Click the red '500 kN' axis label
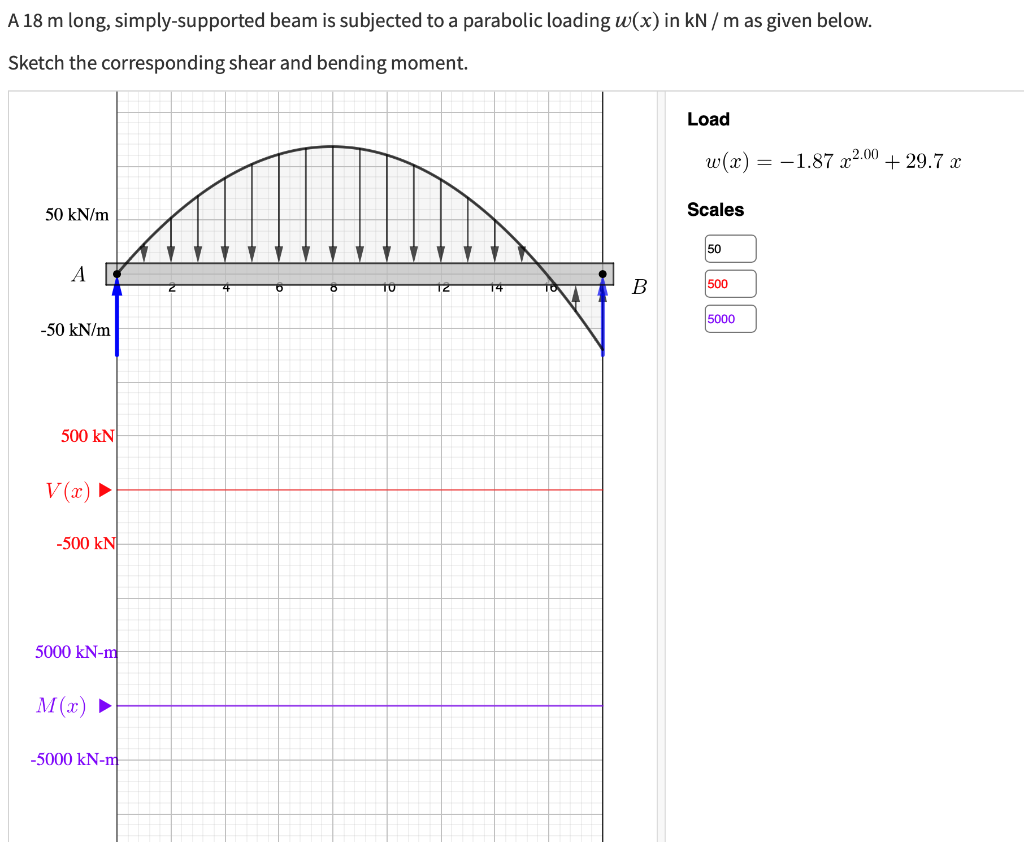The image size is (1024, 842). [x=88, y=436]
